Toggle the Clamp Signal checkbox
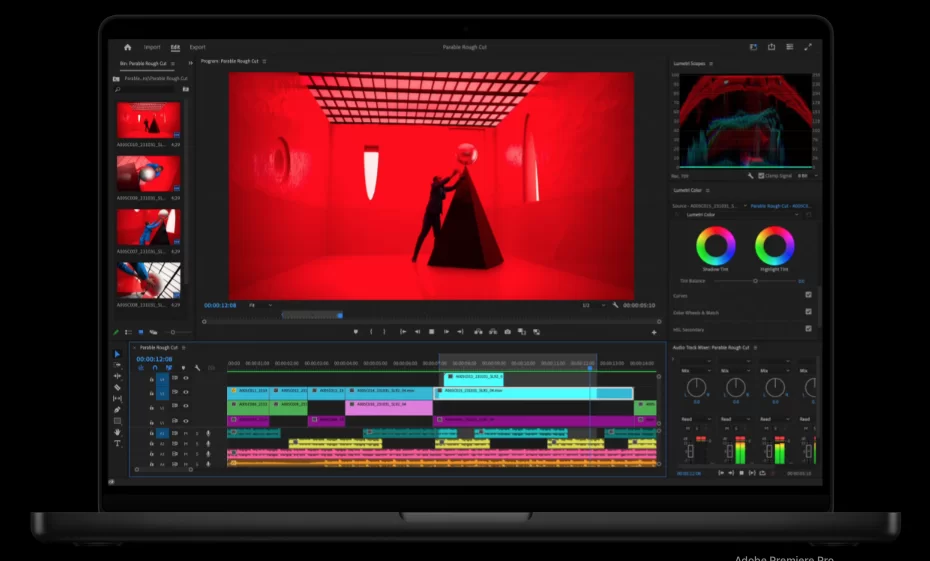 click(761, 176)
